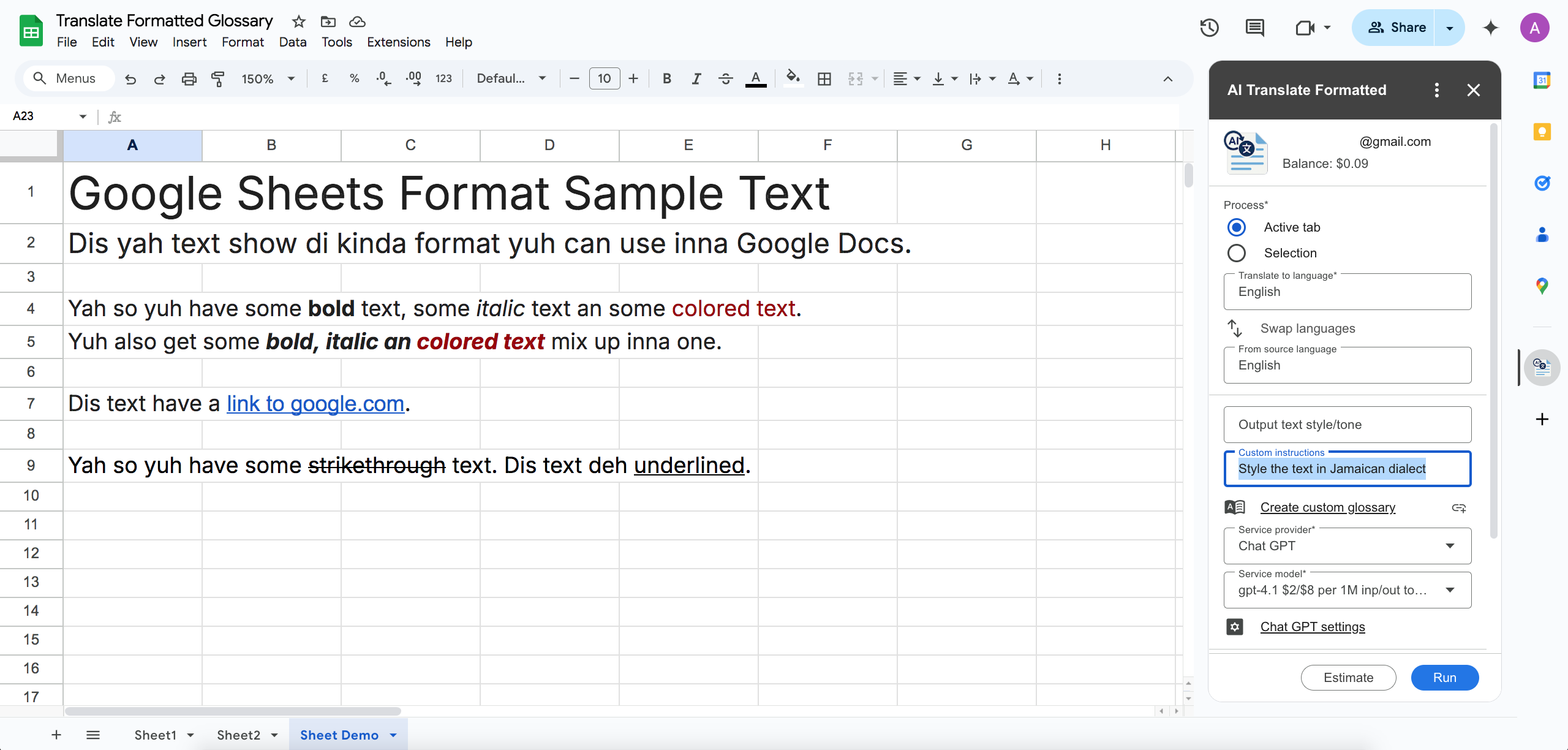The height and width of the screenshot is (750, 1568).
Task: Open add-on three-dot menu
Action: [x=1436, y=90]
